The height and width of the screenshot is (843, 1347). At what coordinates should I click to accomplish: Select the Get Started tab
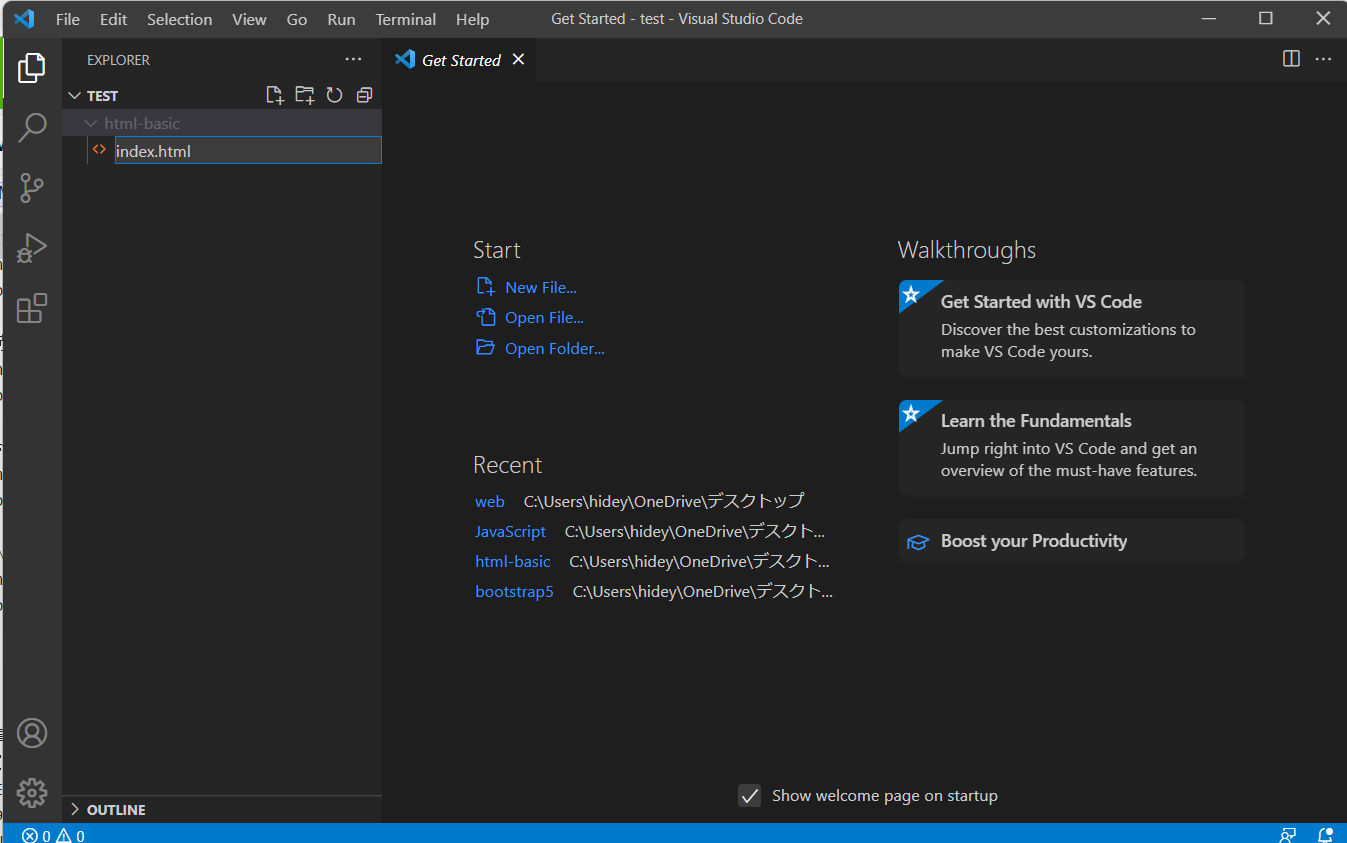(460, 60)
